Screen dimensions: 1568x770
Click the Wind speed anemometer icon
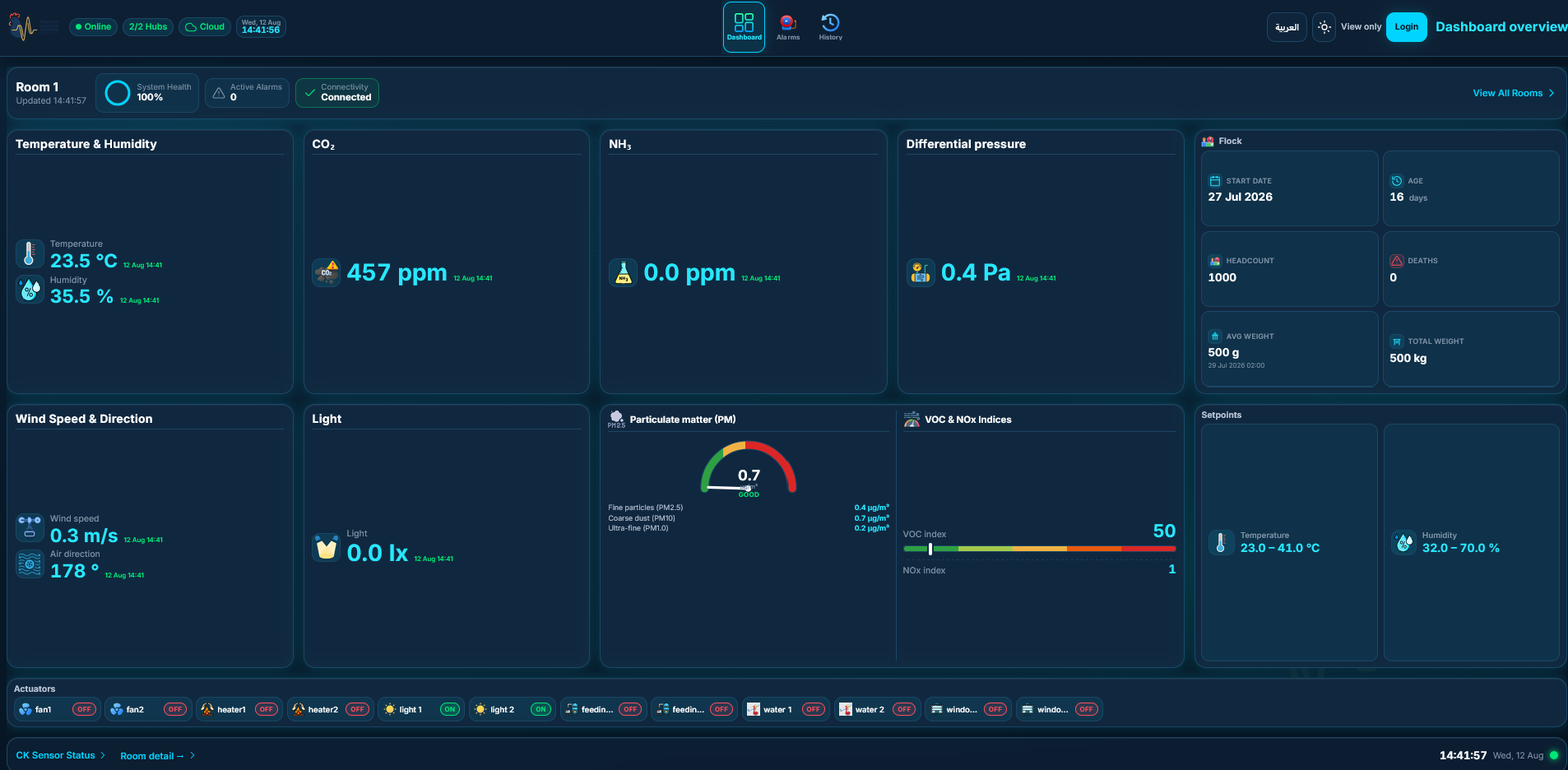click(30, 528)
